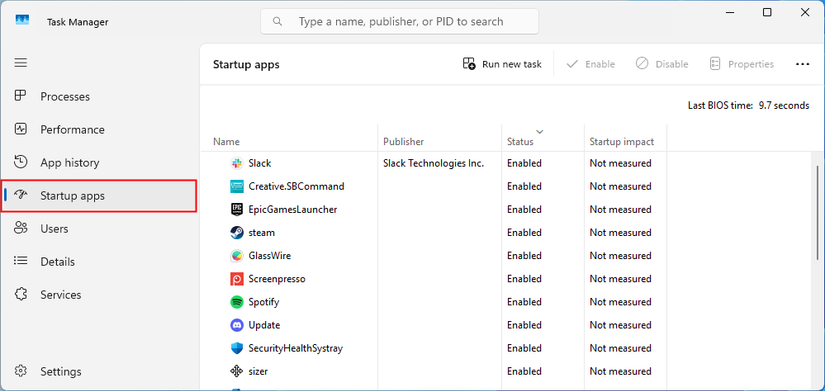Click Run new task button

click(502, 64)
